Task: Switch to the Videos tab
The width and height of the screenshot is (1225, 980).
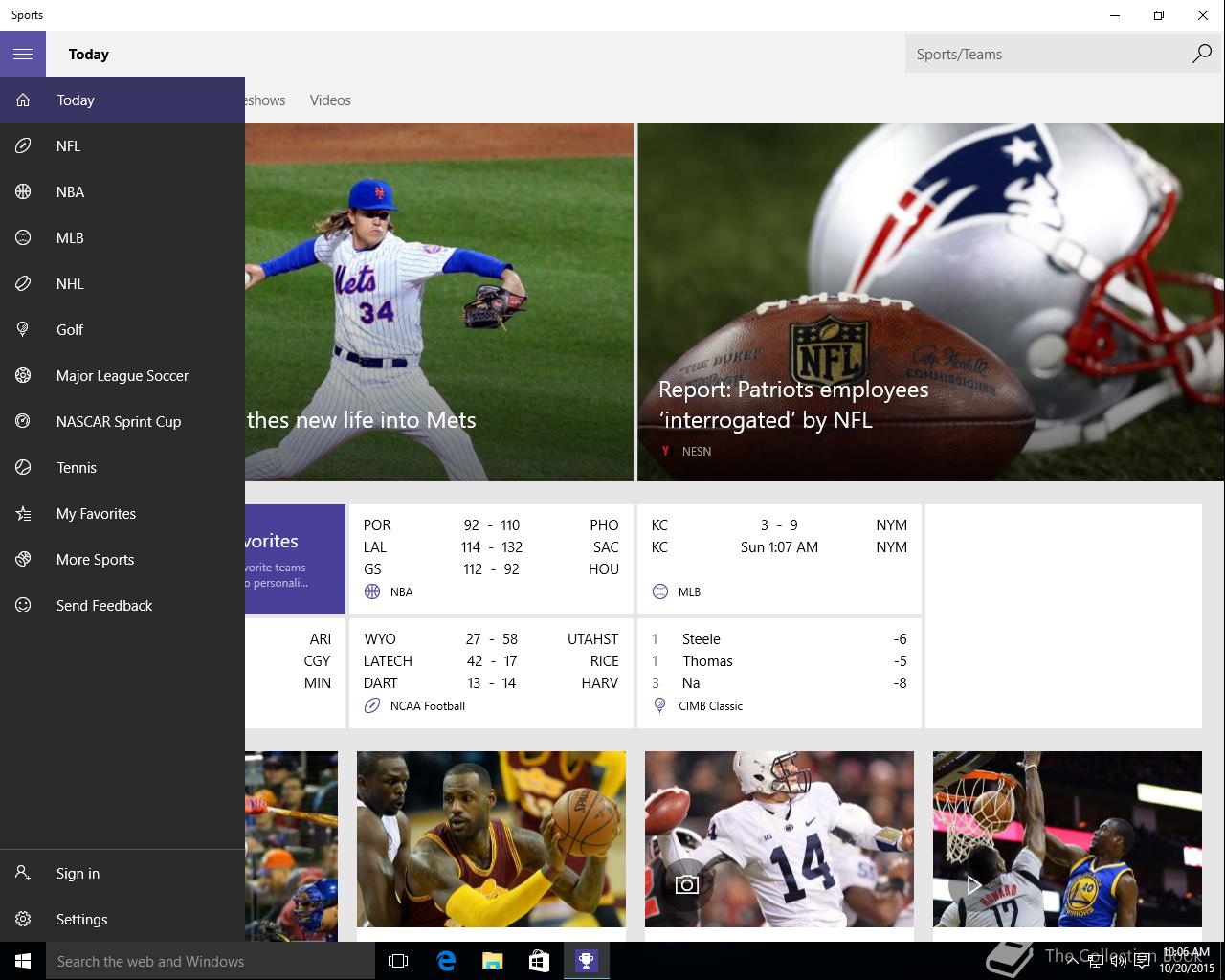Action: [330, 100]
